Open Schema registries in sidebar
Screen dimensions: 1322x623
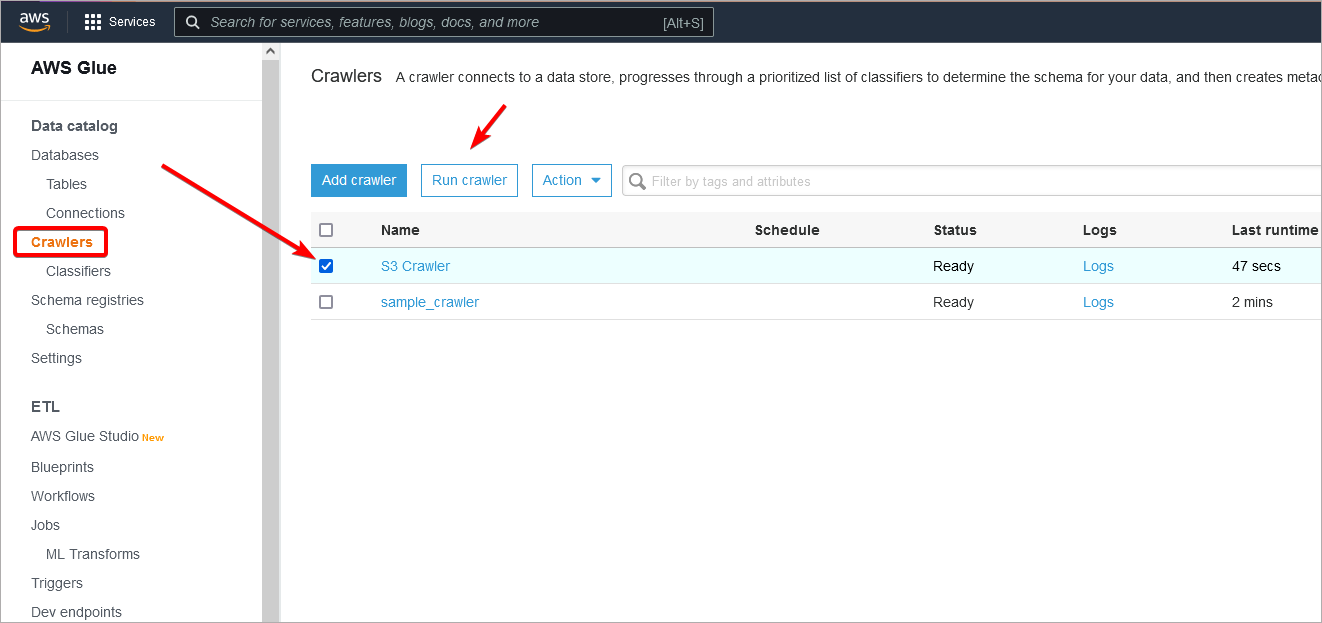coord(87,300)
